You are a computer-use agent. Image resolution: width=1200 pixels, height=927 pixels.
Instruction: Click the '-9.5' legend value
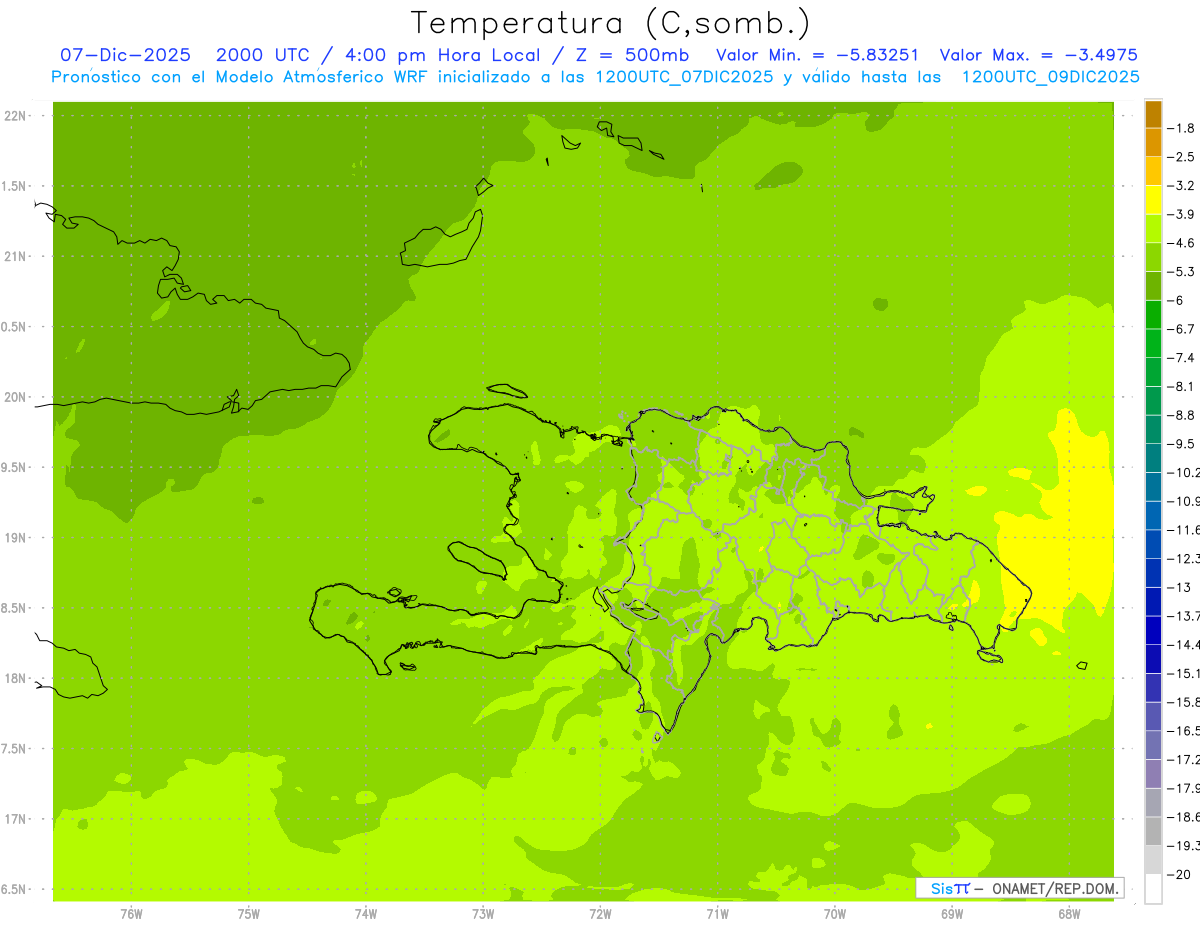pos(1182,444)
